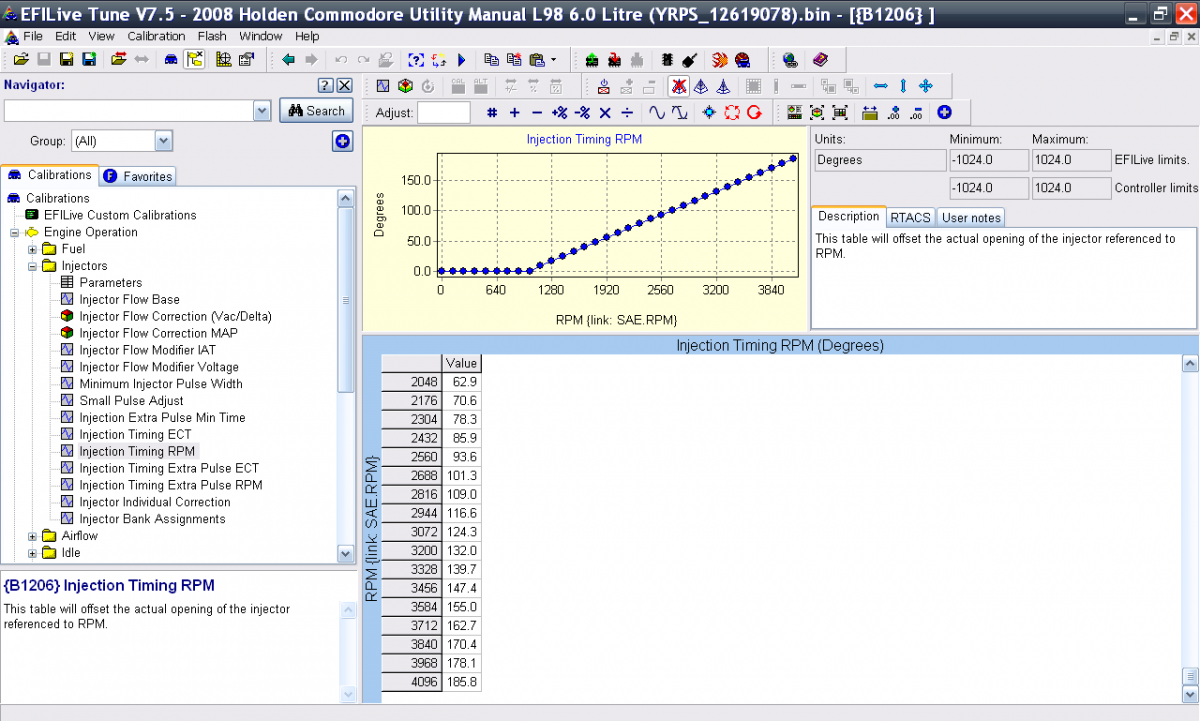The image size is (1200, 721).
Task: Collapse the Injectors folder
Action: [33, 266]
